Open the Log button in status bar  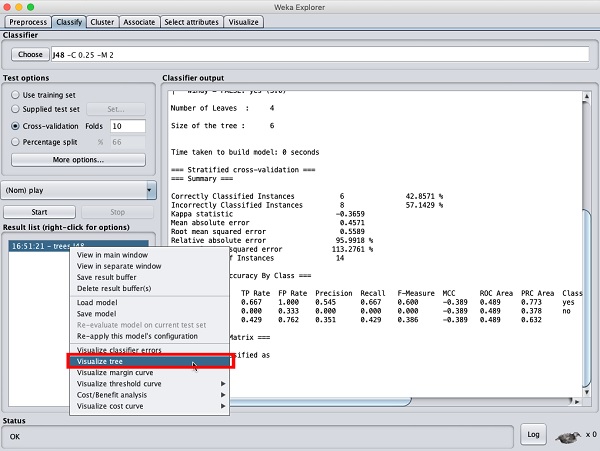(534, 434)
